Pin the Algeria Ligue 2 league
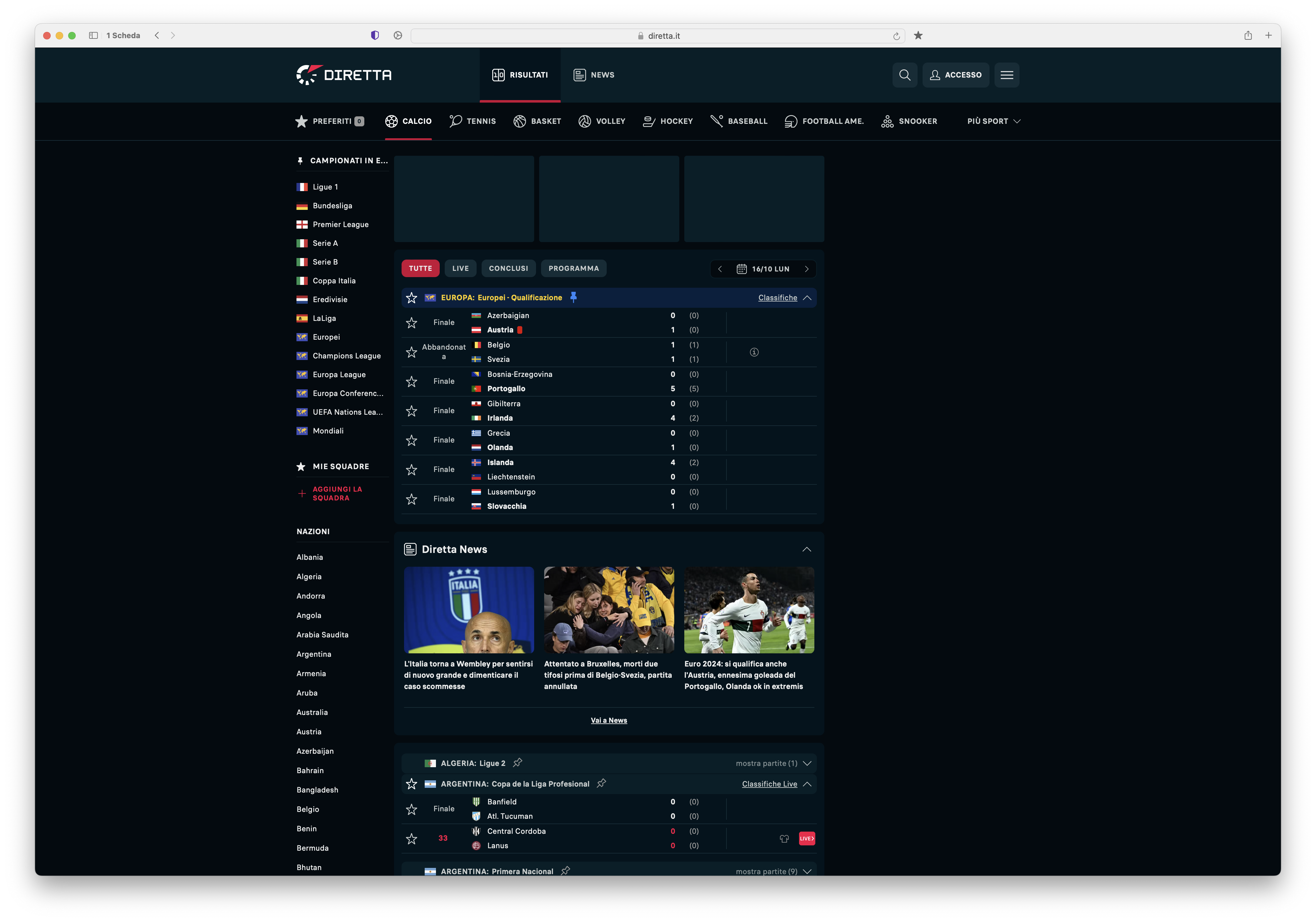Screen dimensions: 1316x922 (x=518, y=763)
